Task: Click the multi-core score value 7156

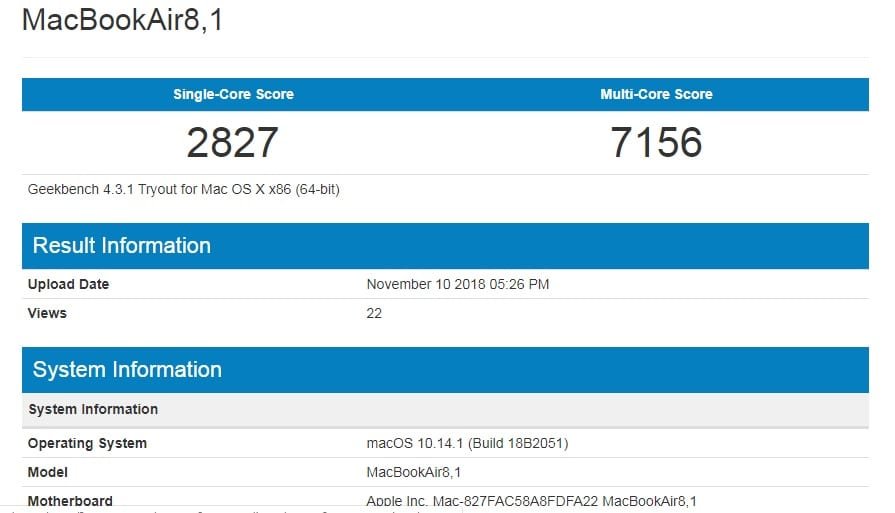Action: pos(656,142)
